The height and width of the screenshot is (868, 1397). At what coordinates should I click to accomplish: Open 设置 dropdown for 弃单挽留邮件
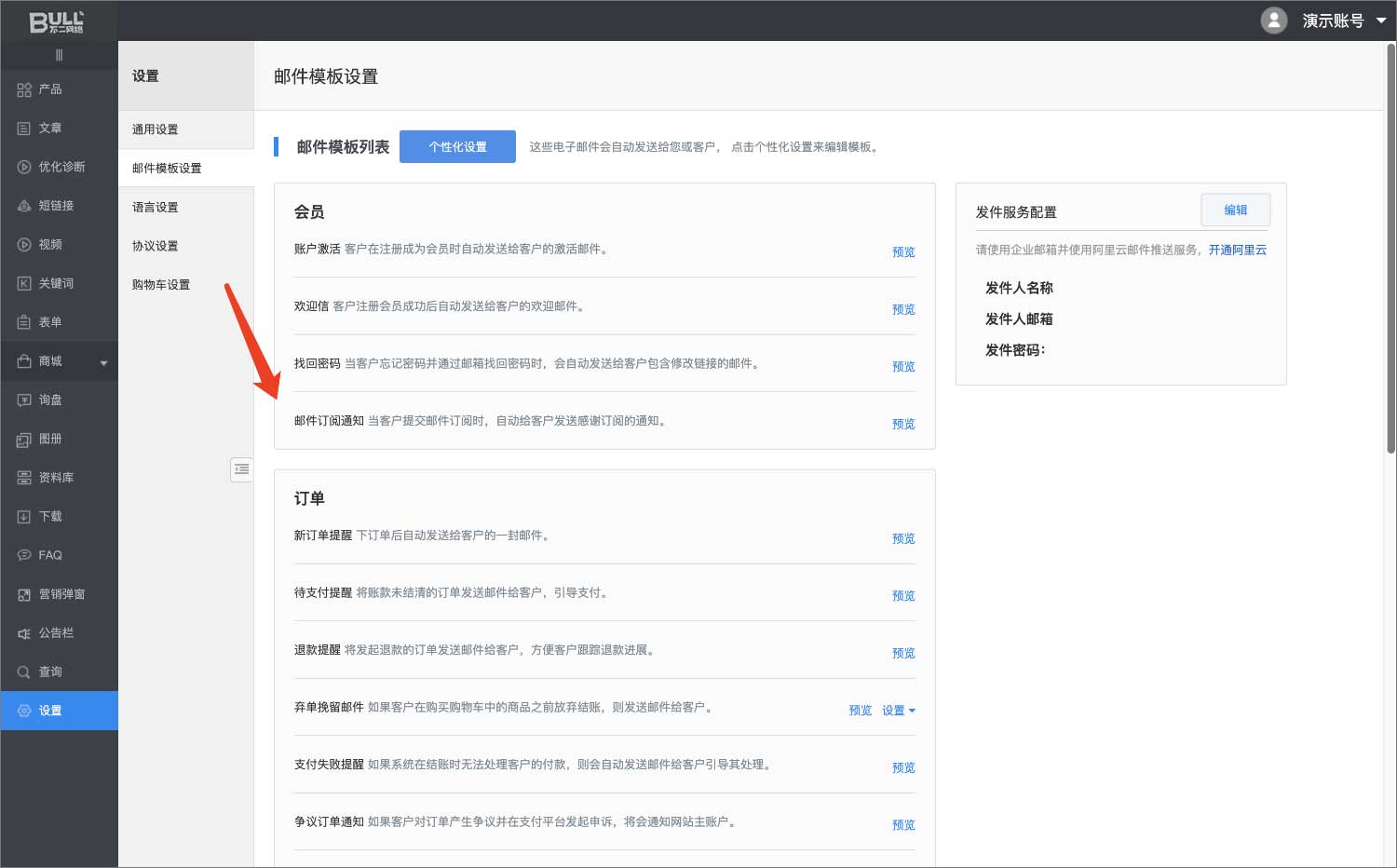(898, 711)
